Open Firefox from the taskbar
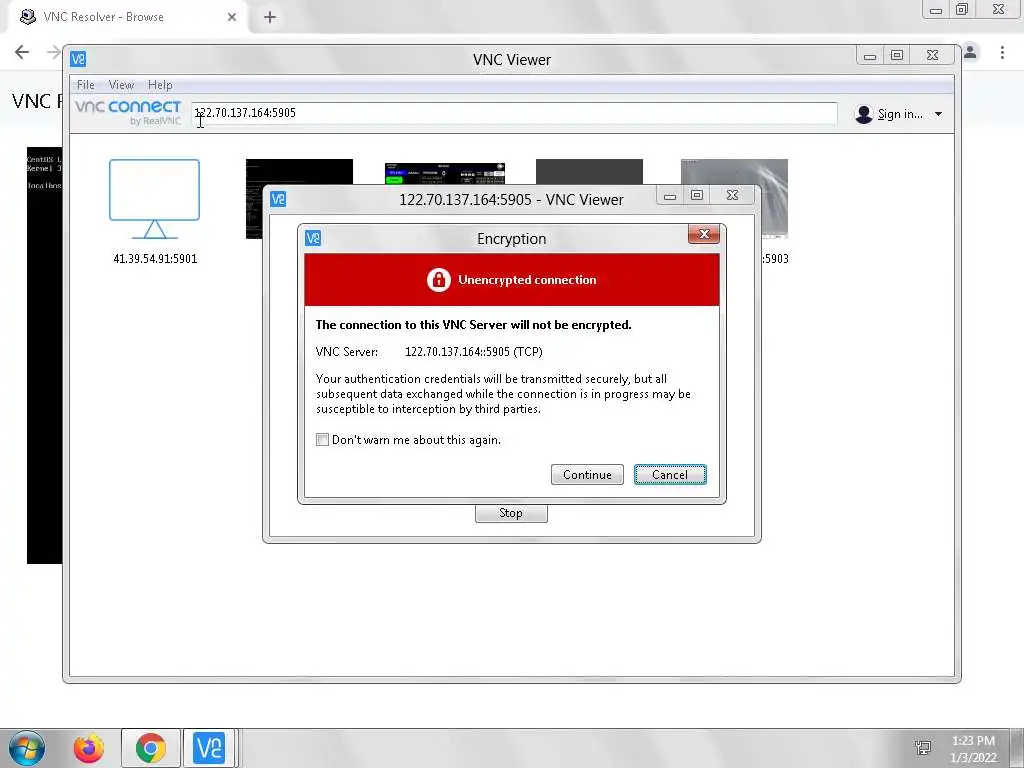The image size is (1024, 768). click(89, 748)
